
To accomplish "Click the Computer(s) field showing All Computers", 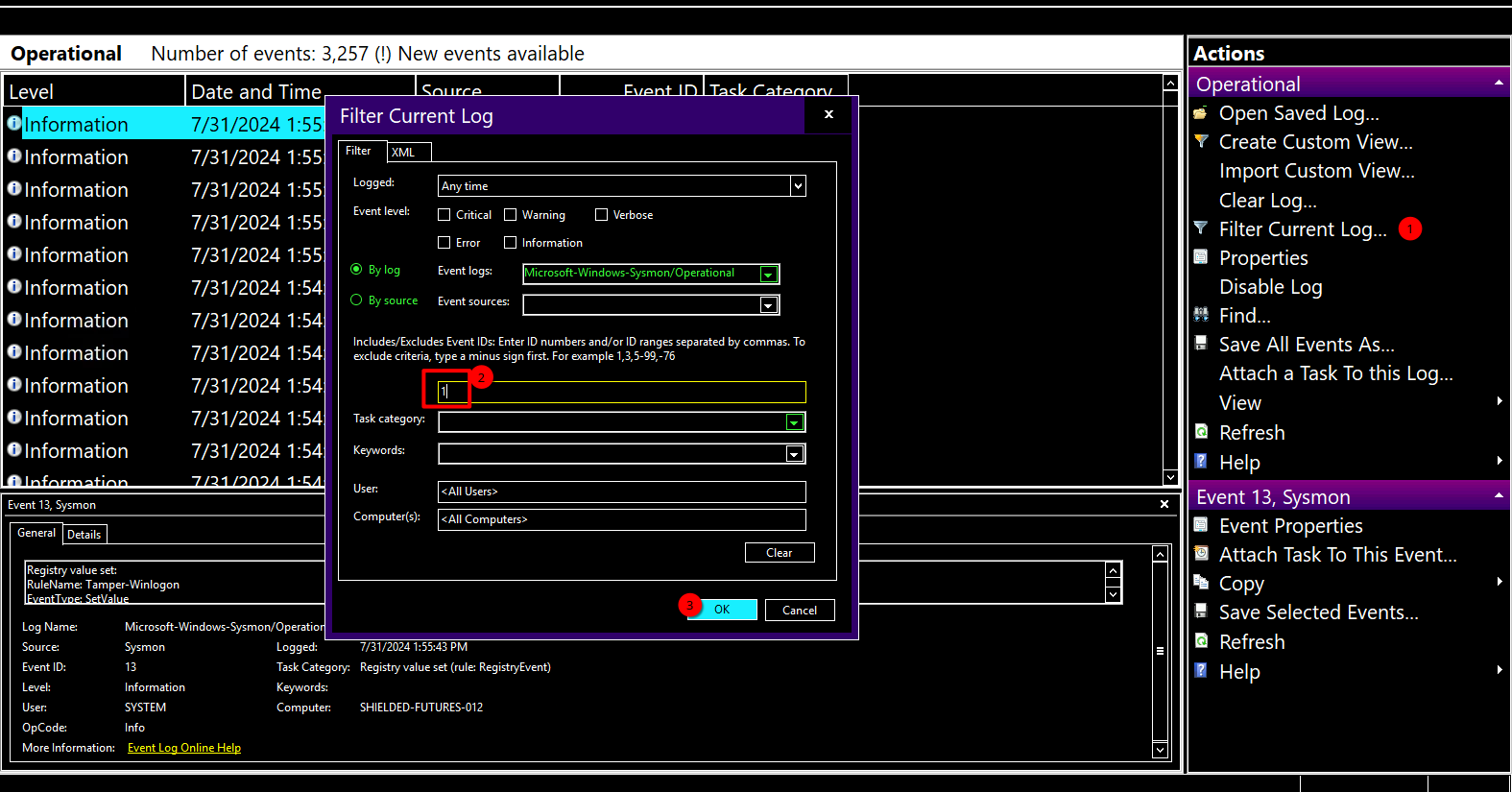I will pos(621,519).
